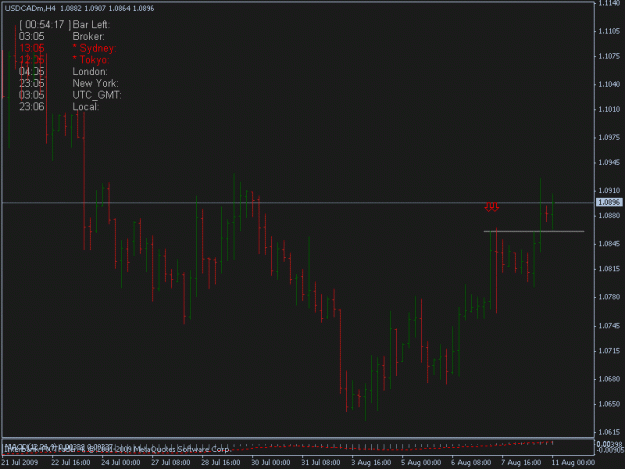Click price level 1.1075 on the axis
Viewport: 625px width, 469px height.
[609, 56]
